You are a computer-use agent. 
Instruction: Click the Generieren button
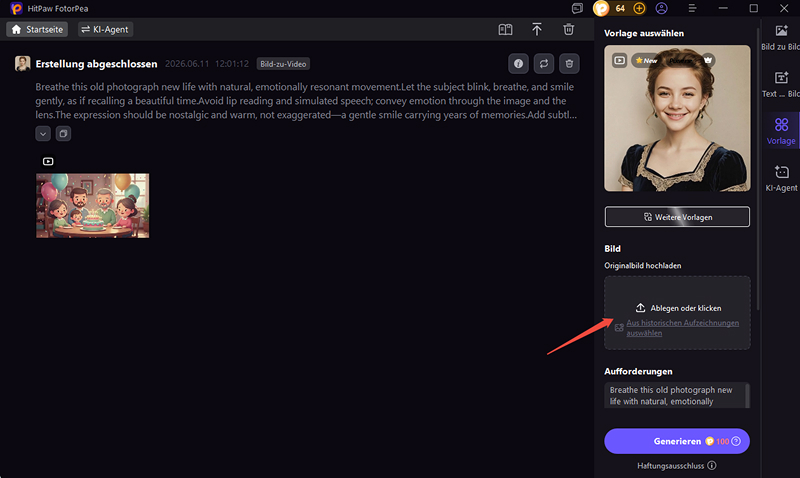point(677,441)
